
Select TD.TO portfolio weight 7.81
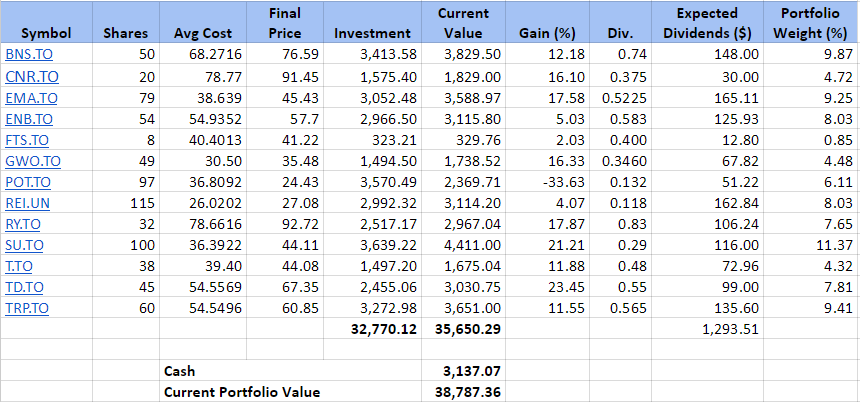812,287
